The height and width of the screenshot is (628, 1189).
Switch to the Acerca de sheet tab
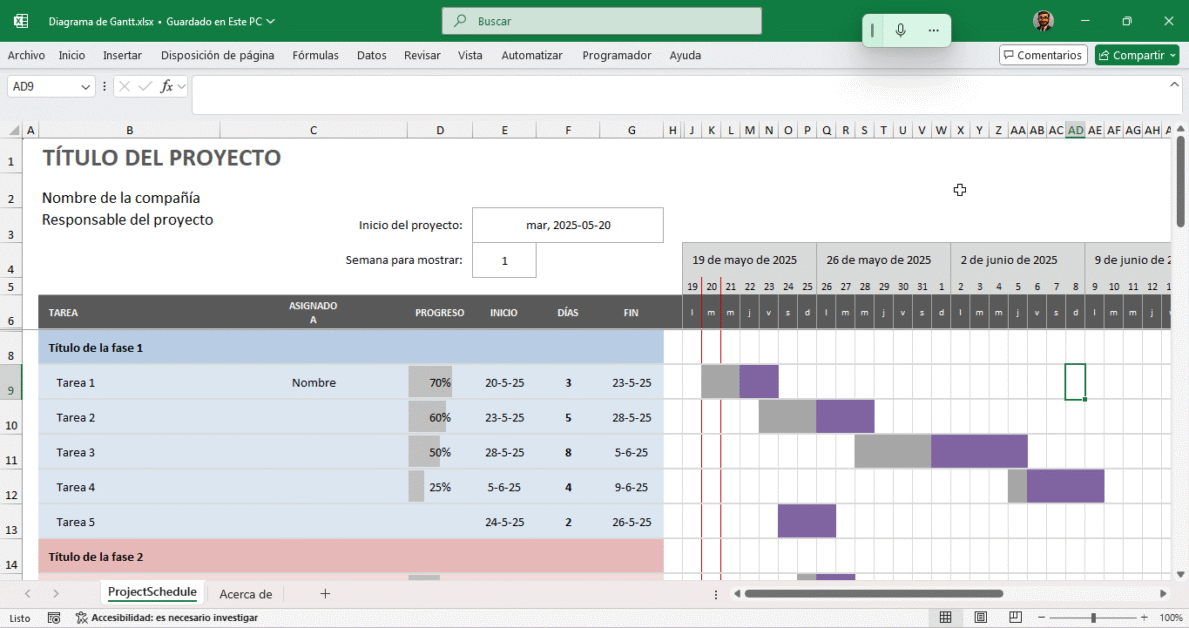pyautogui.click(x=245, y=594)
